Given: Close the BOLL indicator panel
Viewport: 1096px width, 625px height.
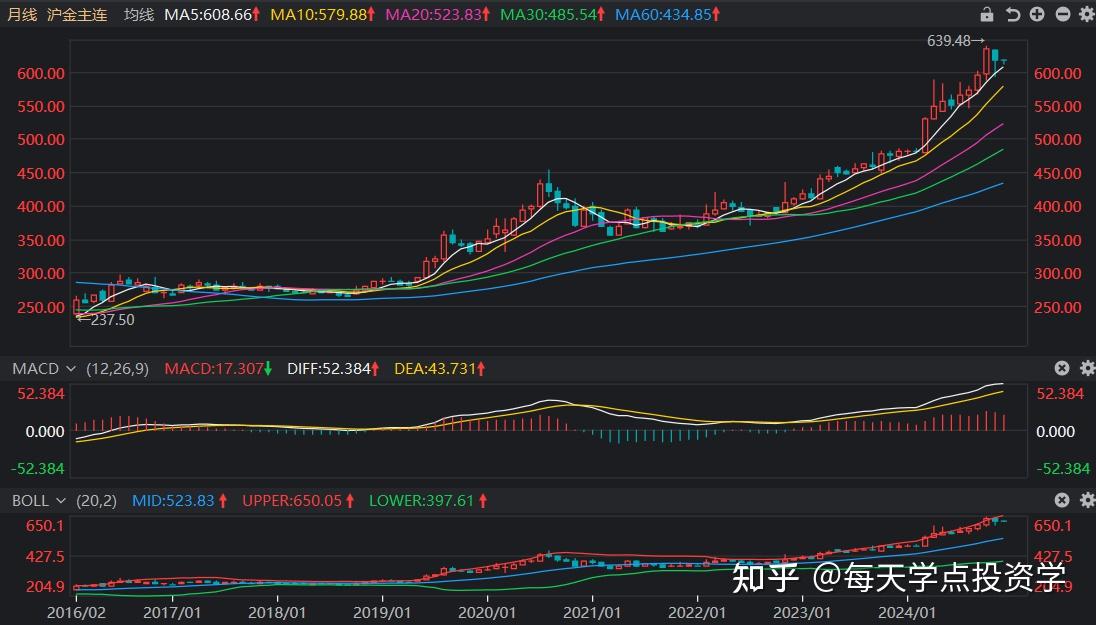Looking at the screenshot, I should (1062, 500).
